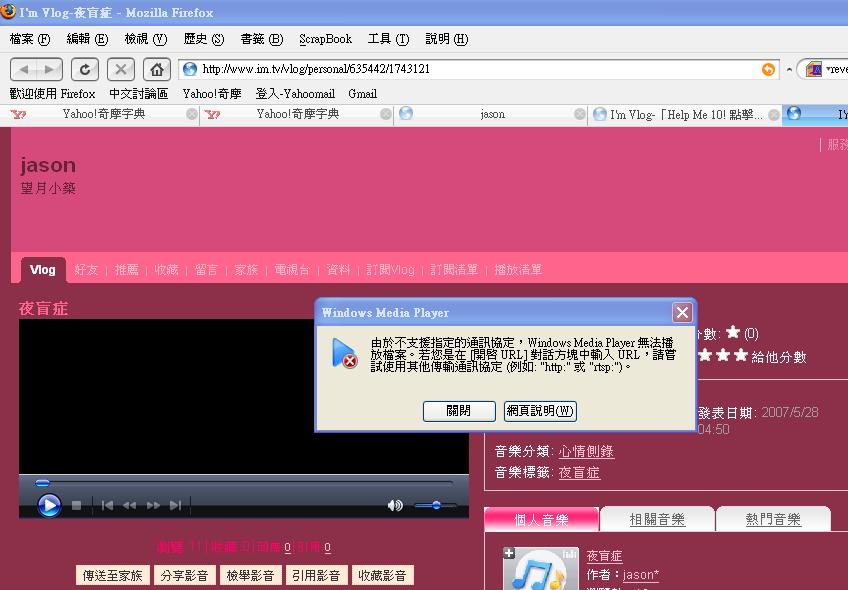
Task: Click the 心情側錄 category link
Action: click(586, 452)
